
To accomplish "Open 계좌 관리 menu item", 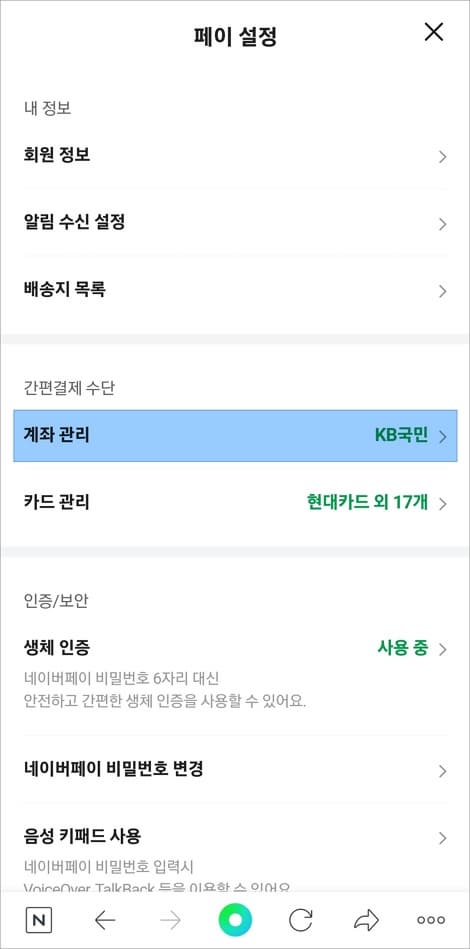I will coord(235,436).
